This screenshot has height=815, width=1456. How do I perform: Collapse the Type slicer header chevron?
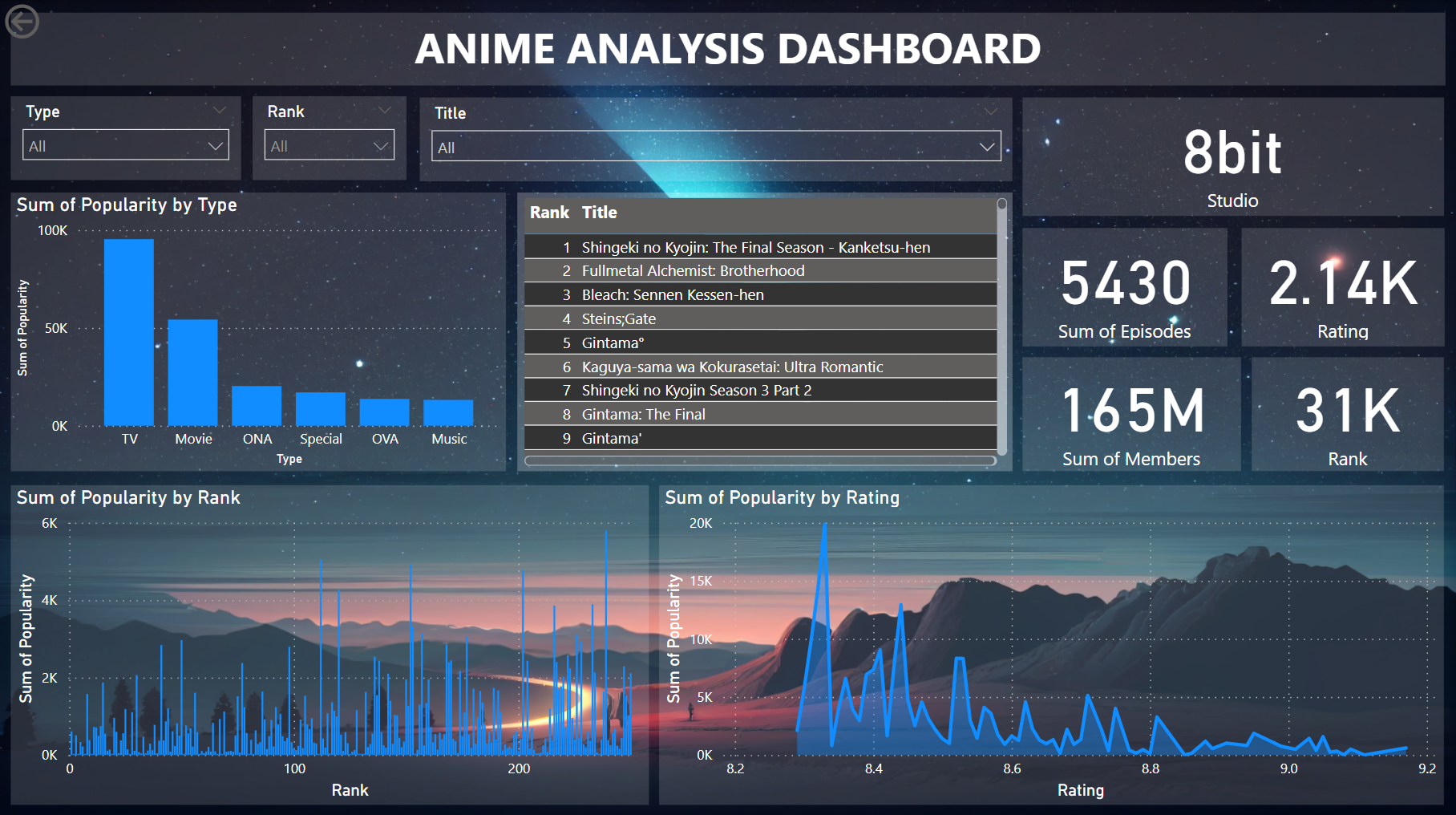[x=219, y=111]
